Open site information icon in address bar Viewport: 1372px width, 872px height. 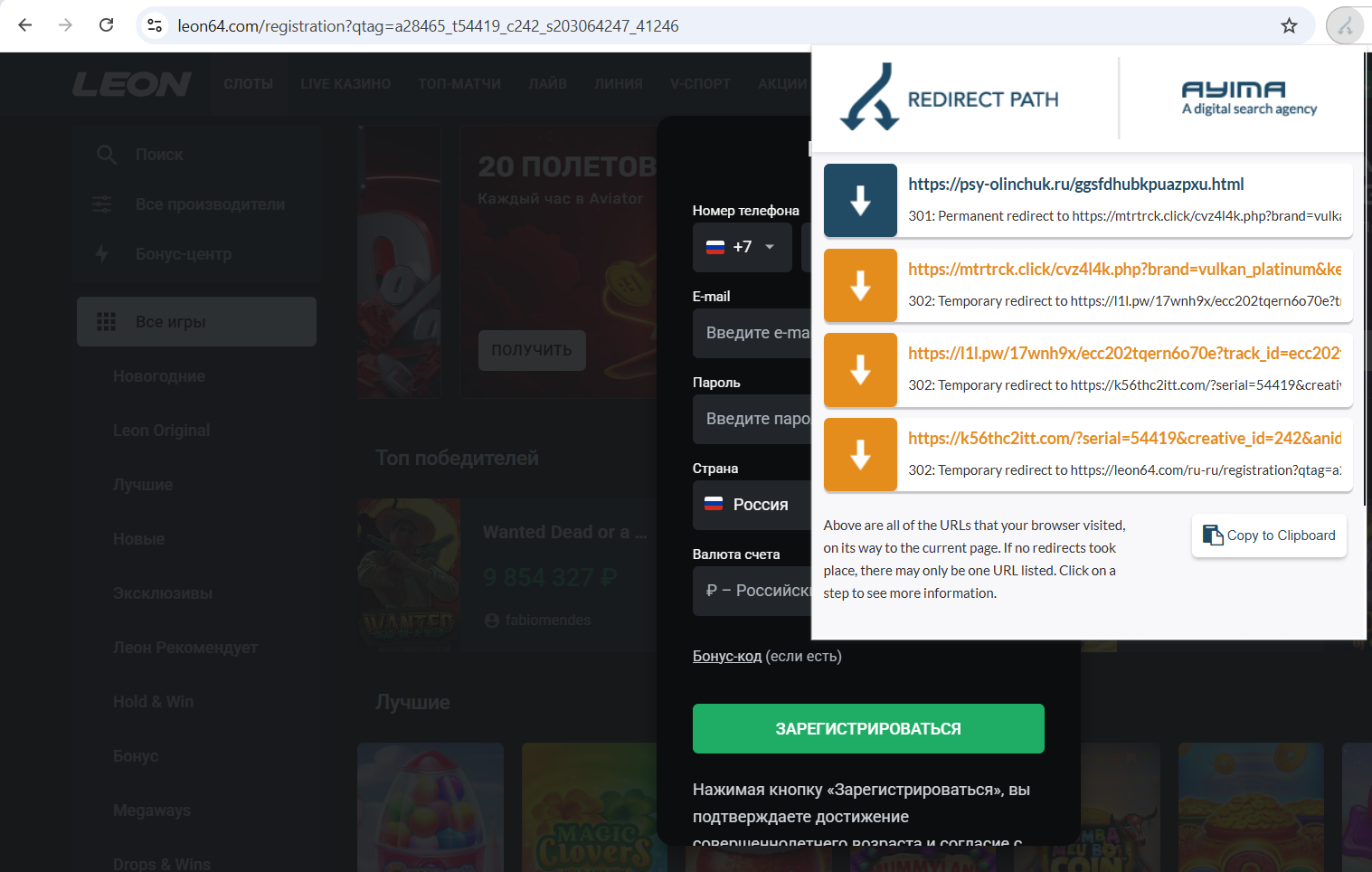click(x=155, y=25)
